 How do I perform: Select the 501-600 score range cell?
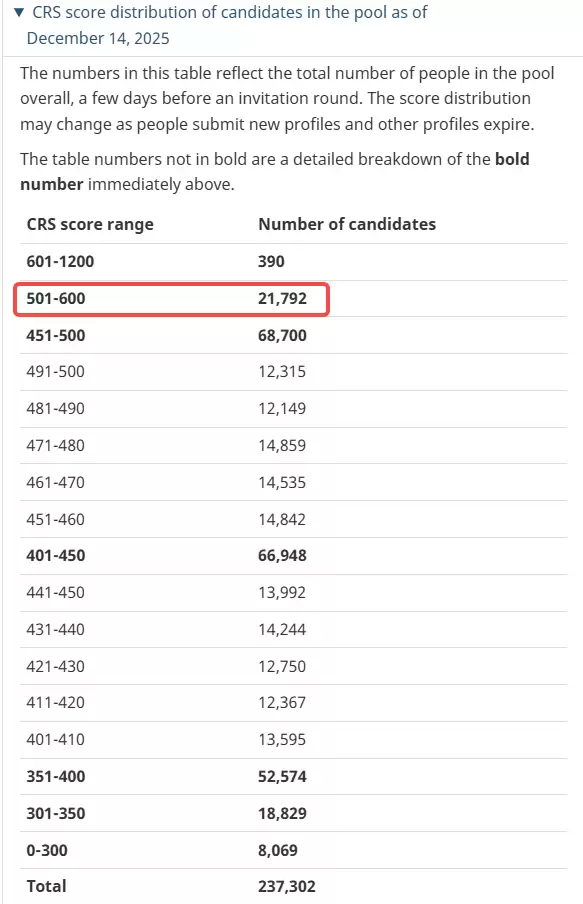(56, 299)
